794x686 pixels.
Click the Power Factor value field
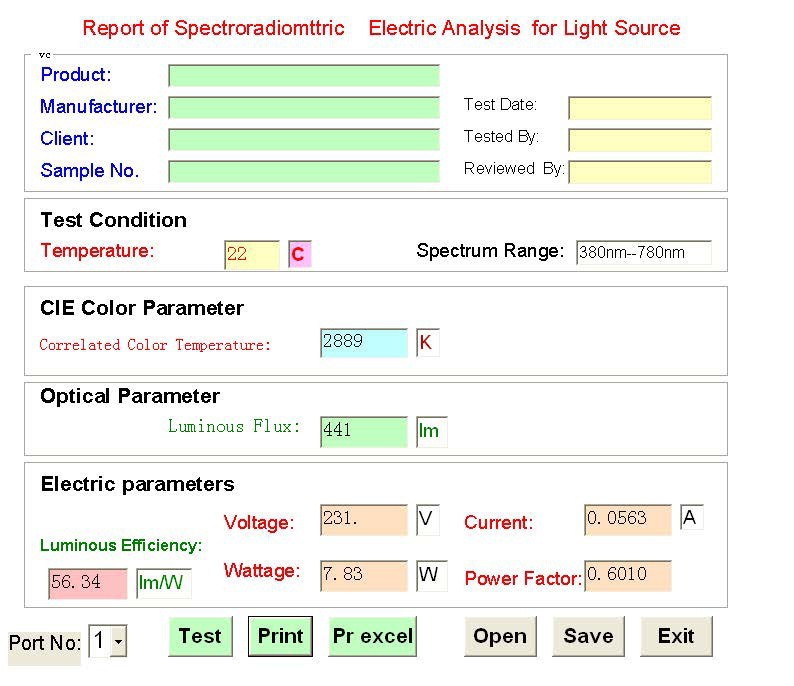pyautogui.click(x=628, y=575)
